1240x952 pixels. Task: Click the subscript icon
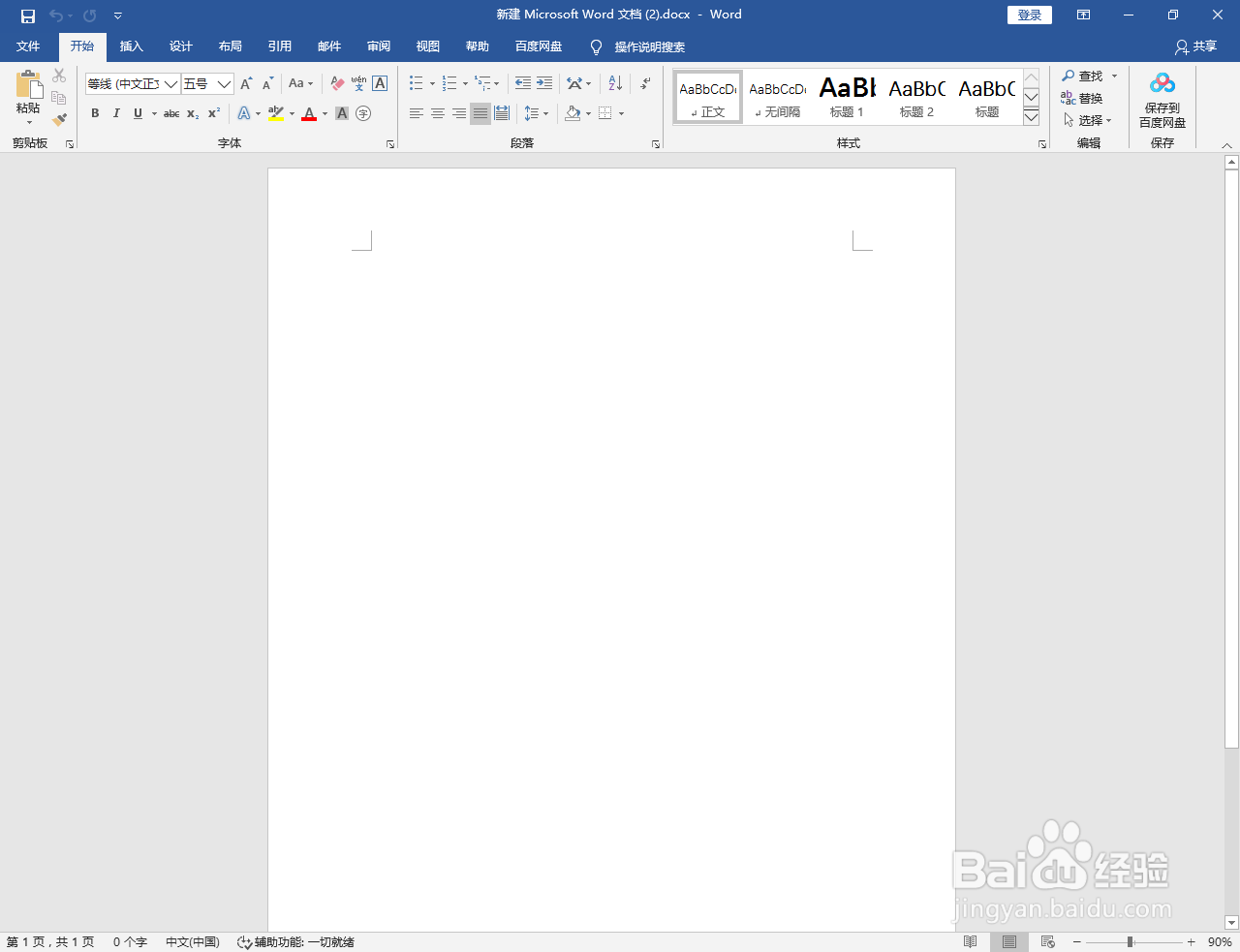pos(192,113)
